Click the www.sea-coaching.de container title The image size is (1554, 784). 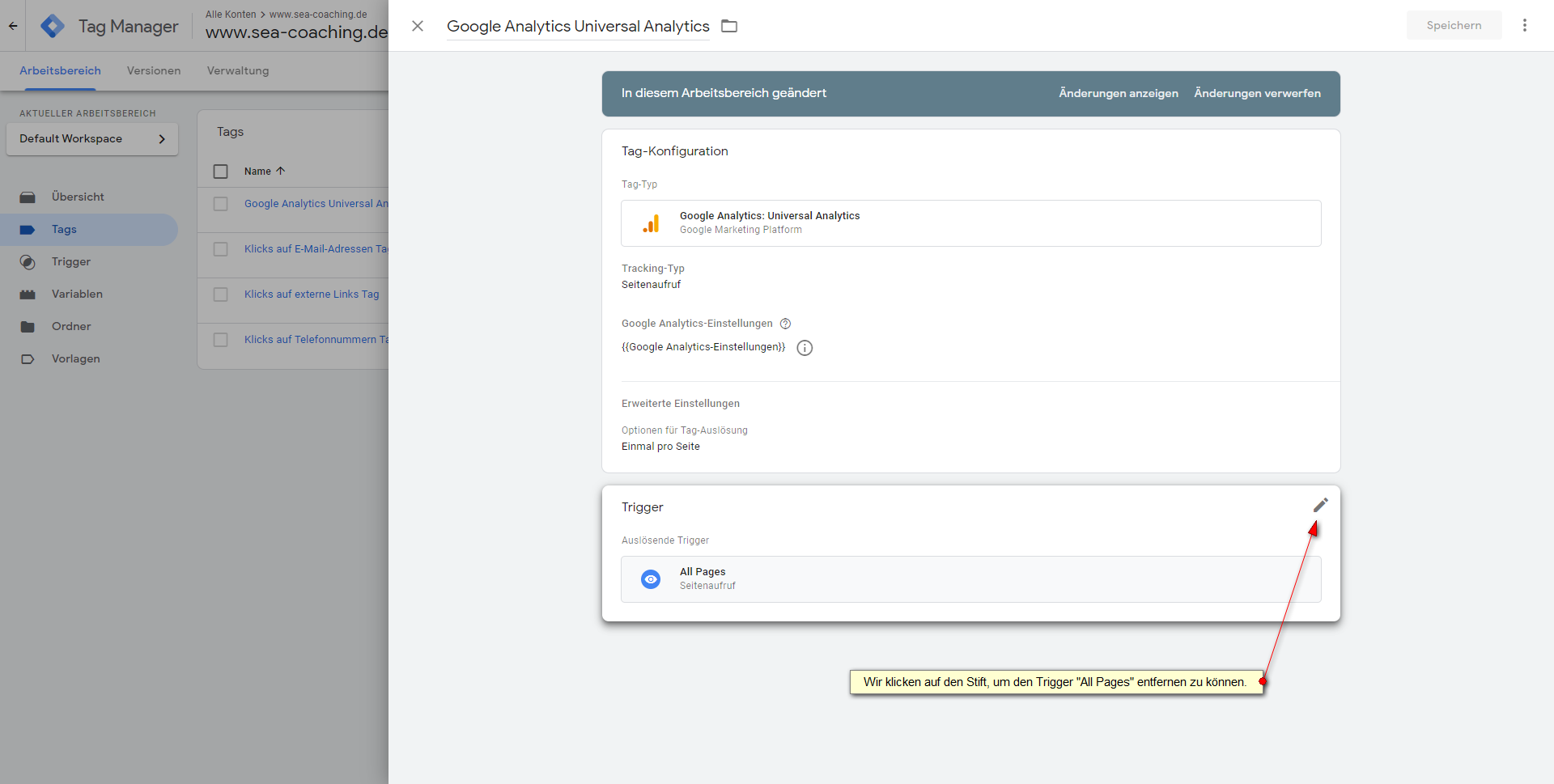297,32
